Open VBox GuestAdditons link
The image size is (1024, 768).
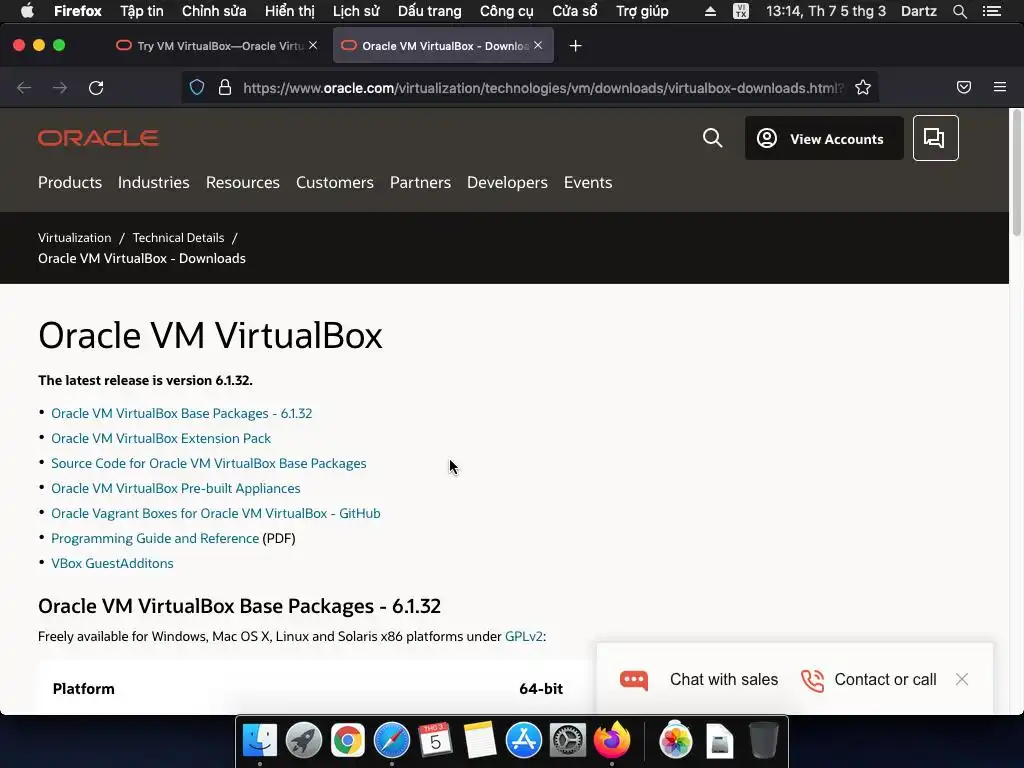[112, 563]
